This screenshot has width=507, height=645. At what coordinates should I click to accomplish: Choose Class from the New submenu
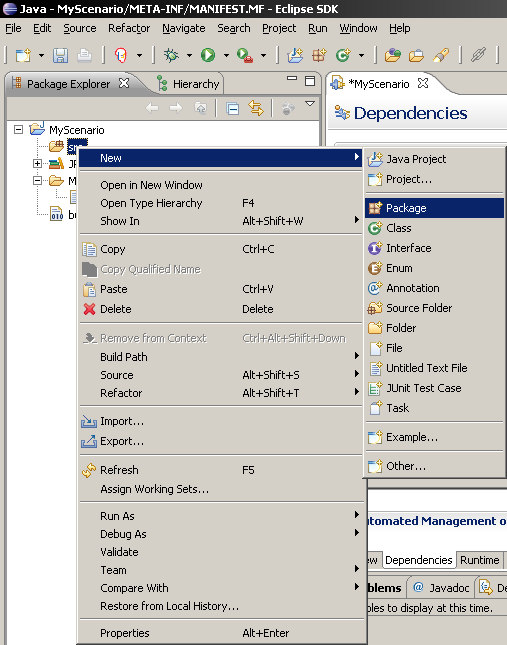click(x=434, y=228)
